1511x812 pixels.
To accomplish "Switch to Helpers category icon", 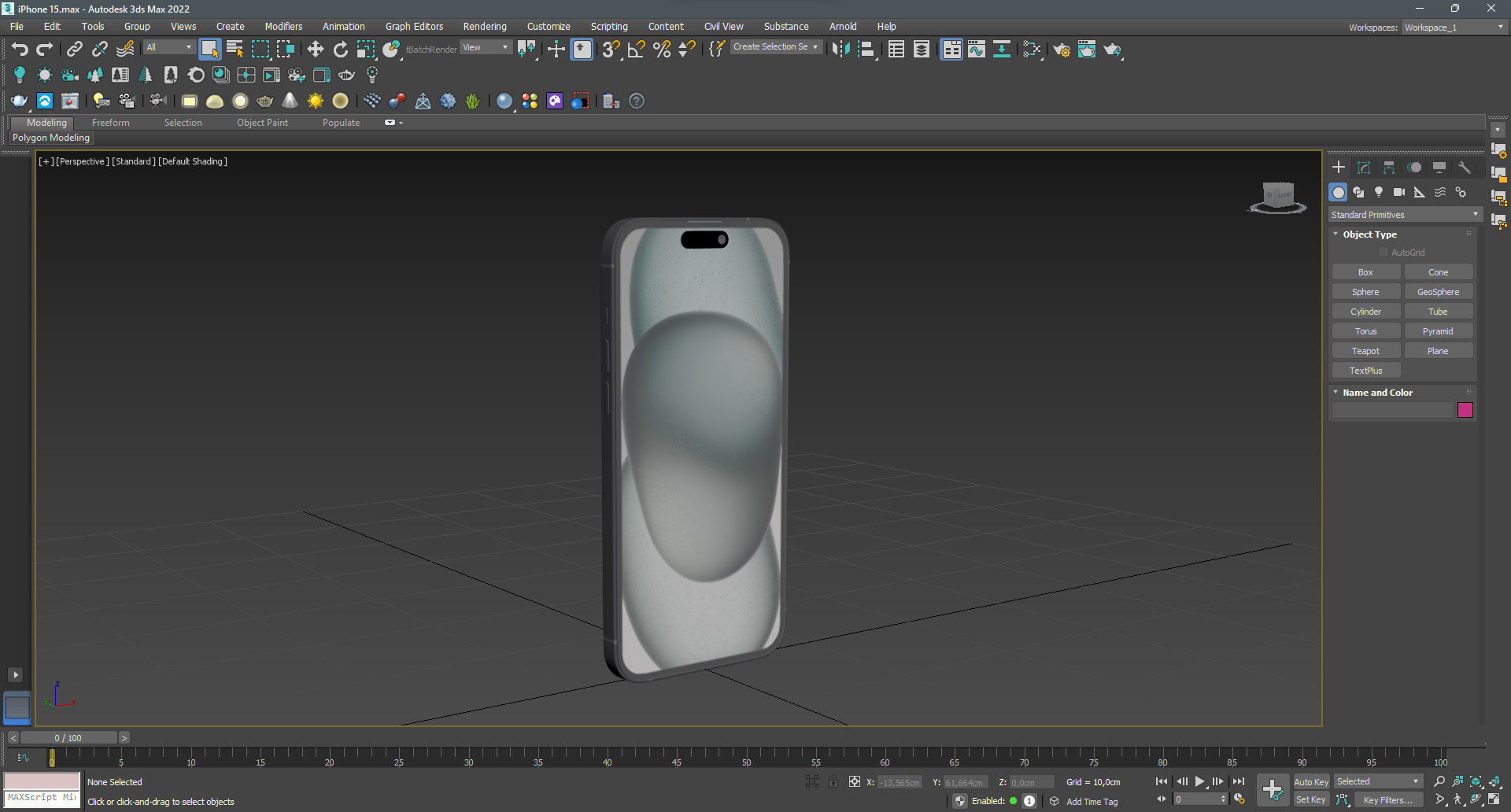I will pyautogui.click(x=1420, y=192).
